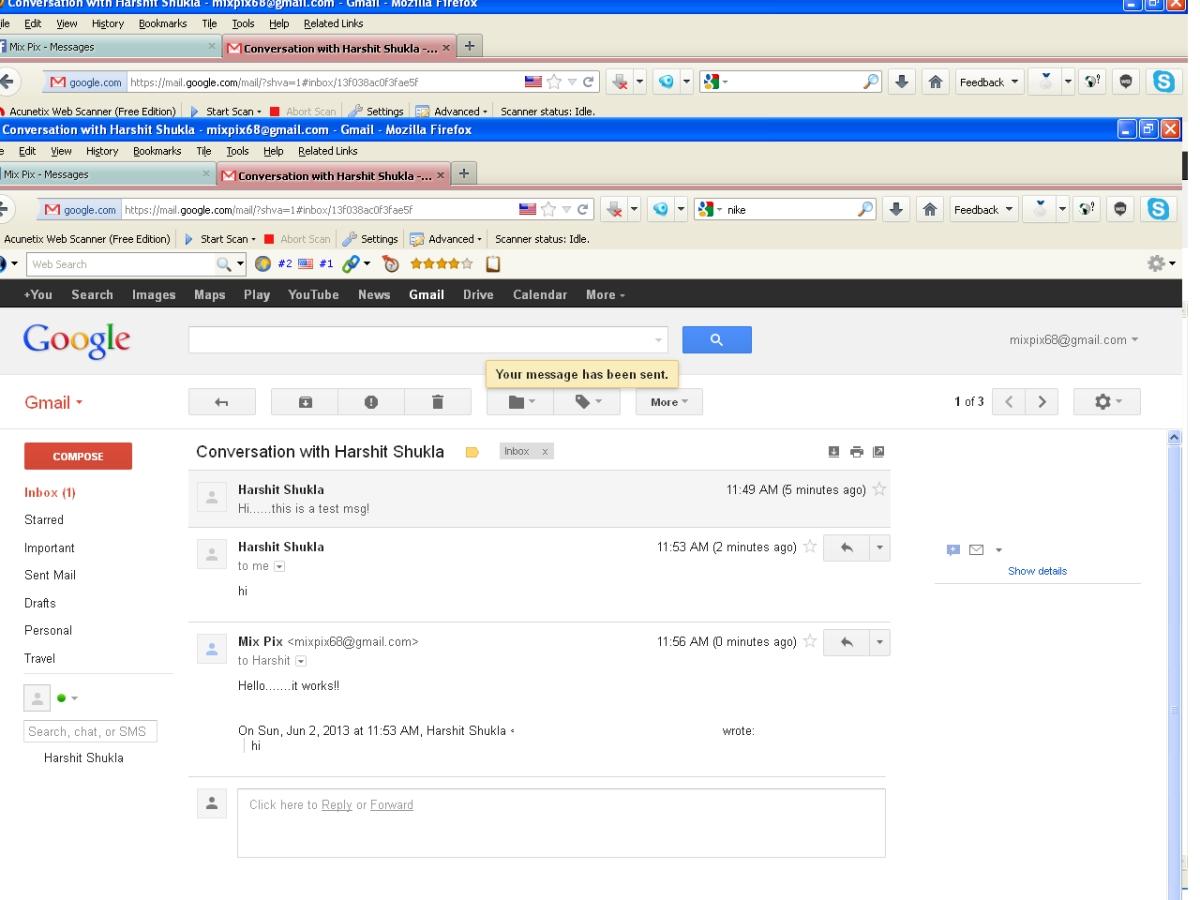1200x900 pixels.
Task: Open the Move to folder dropdown
Action: coord(521,402)
